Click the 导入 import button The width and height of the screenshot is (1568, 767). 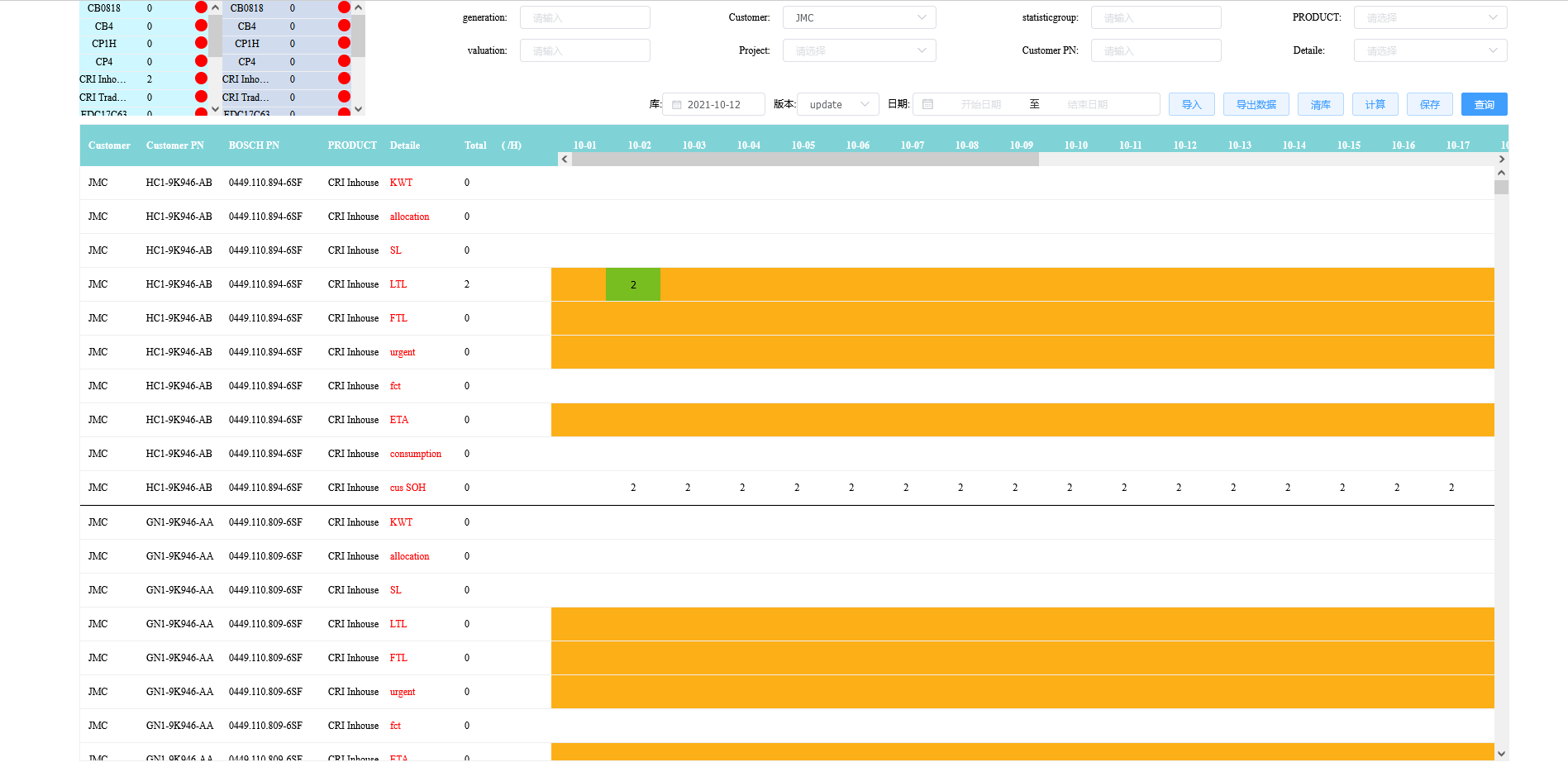click(1191, 104)
